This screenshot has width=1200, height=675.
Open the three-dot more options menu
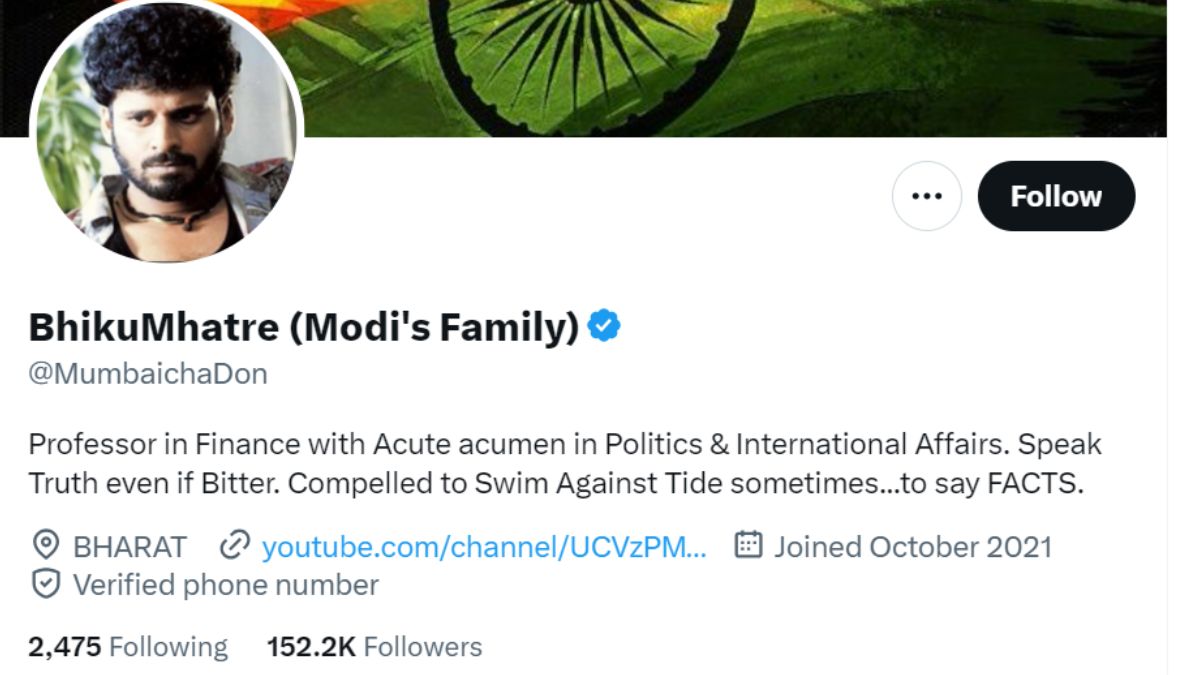click(x=927, y=196)
